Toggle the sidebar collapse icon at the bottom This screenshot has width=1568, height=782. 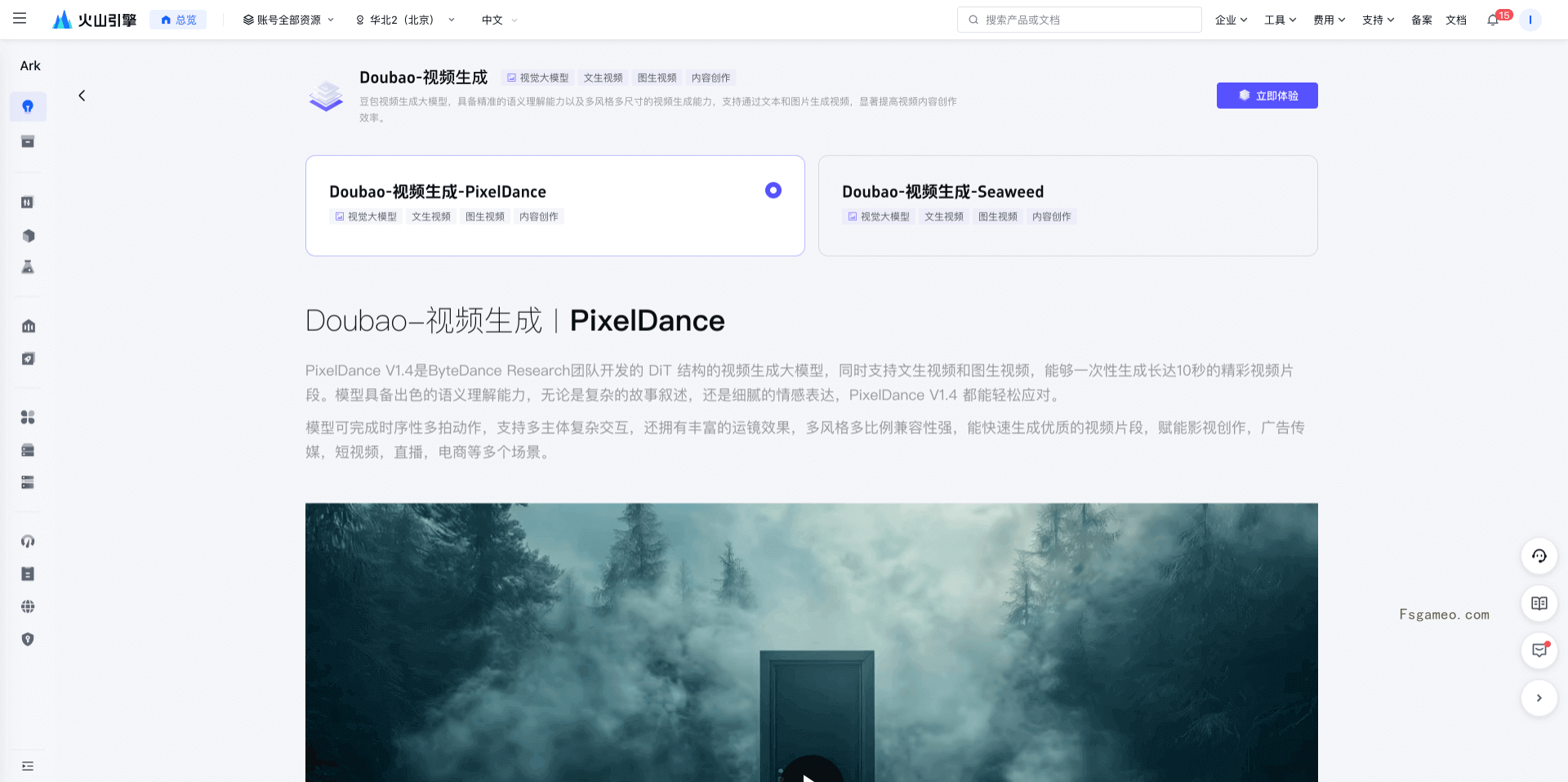pyautogui.click(x=28, y=766)
